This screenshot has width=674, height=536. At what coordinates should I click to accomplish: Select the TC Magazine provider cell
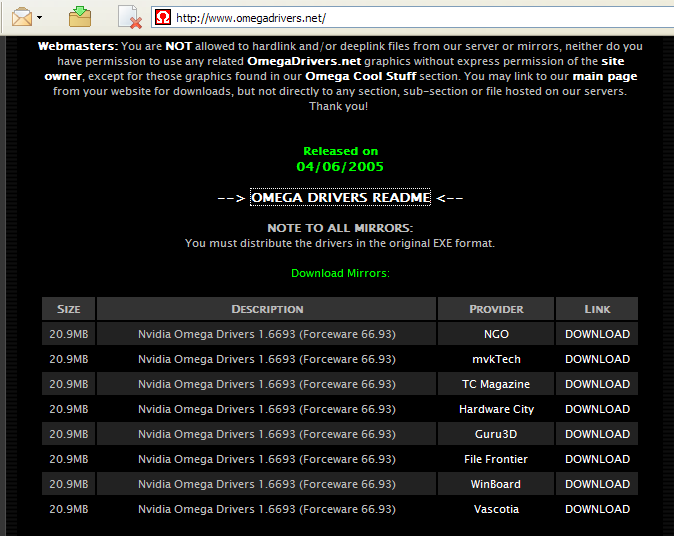click(496, 384)
